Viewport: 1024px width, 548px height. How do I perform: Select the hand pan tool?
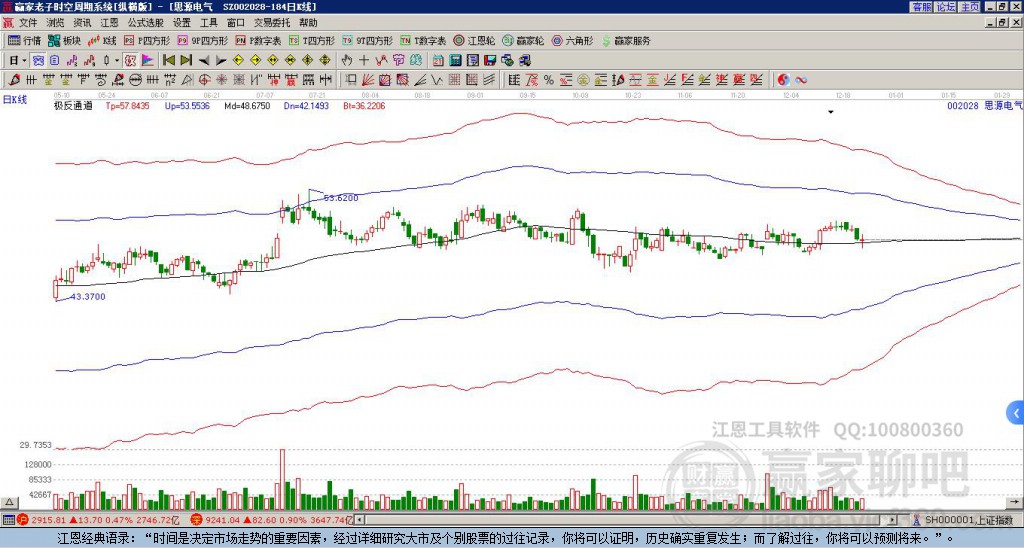click(346, 61)
